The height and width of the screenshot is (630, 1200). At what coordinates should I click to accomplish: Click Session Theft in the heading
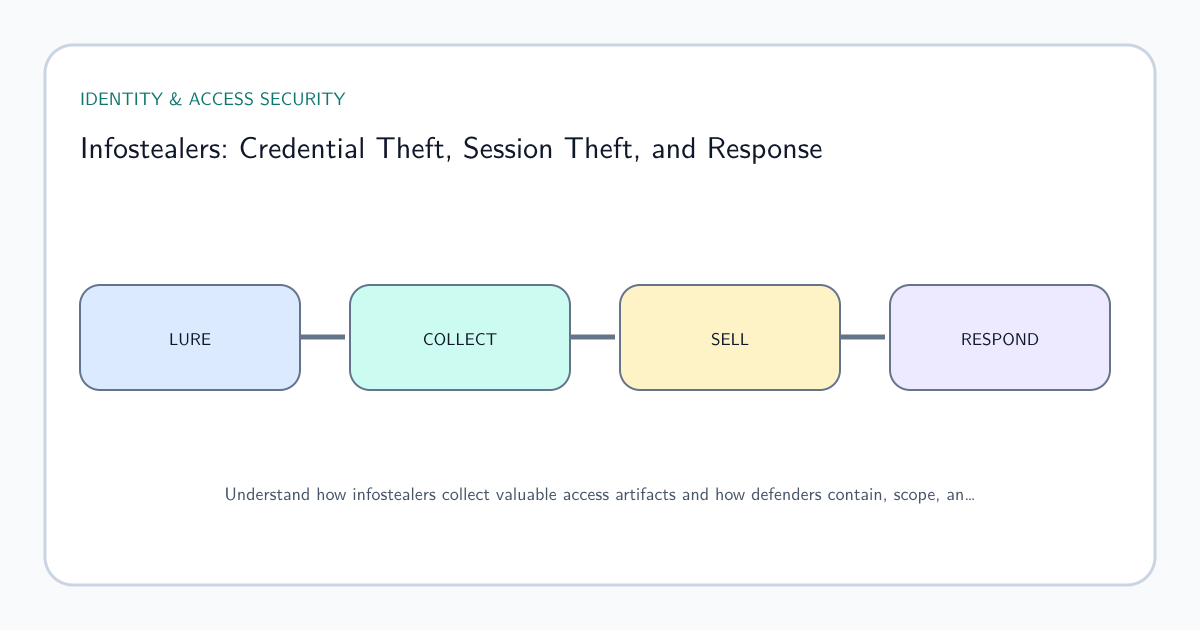[550, 149]
